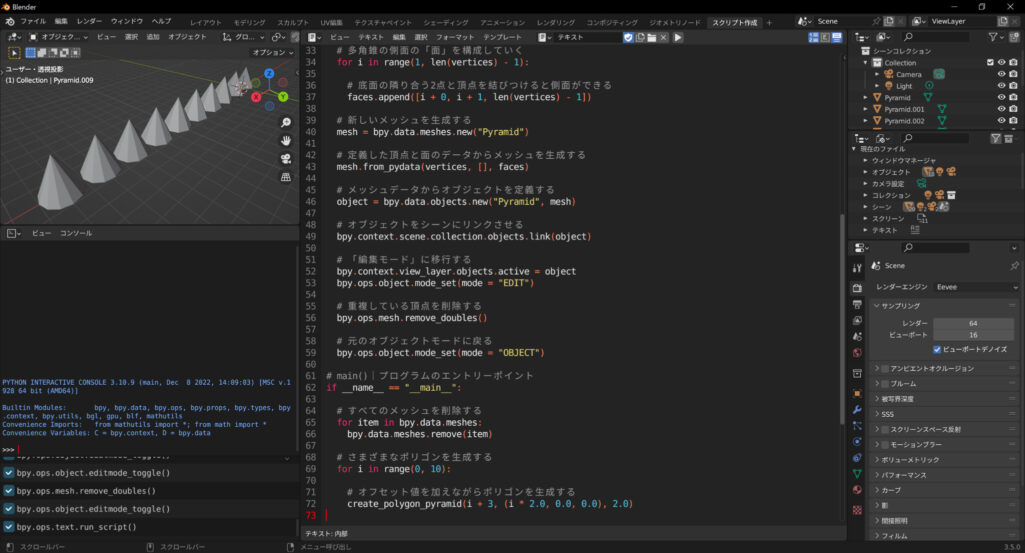
Task: Hide the Camera object with eye icon
Action: pyautogui.click(x=1001, y=75)
